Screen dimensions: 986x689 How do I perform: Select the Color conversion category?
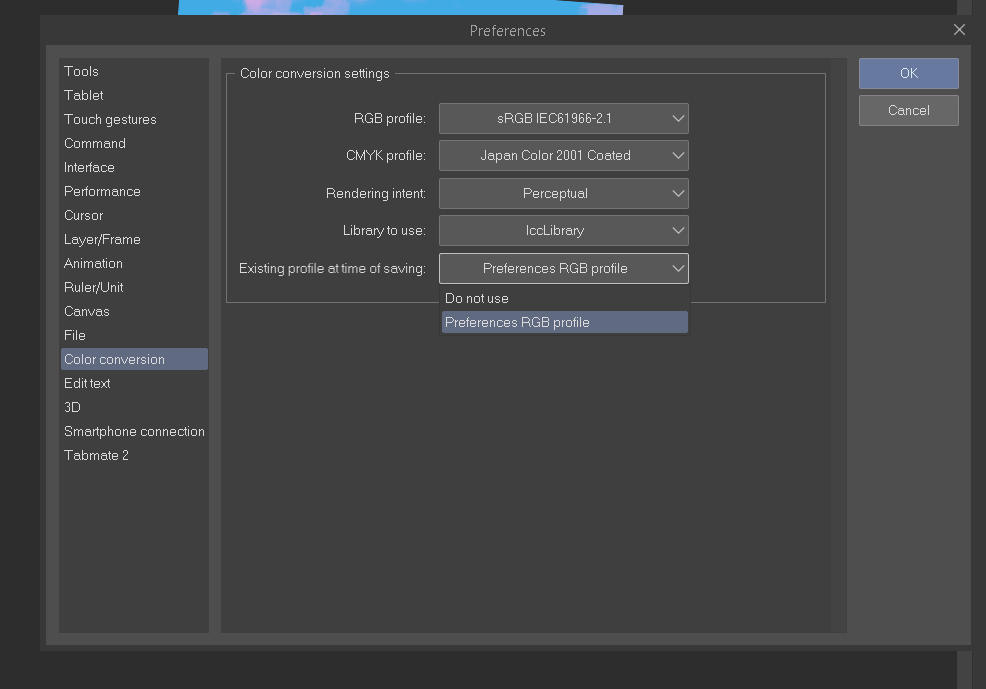[x=134, y=359]
